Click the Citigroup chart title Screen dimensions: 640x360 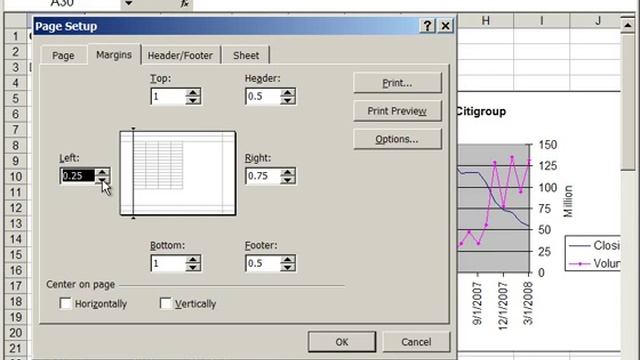(x=481, y=111)
